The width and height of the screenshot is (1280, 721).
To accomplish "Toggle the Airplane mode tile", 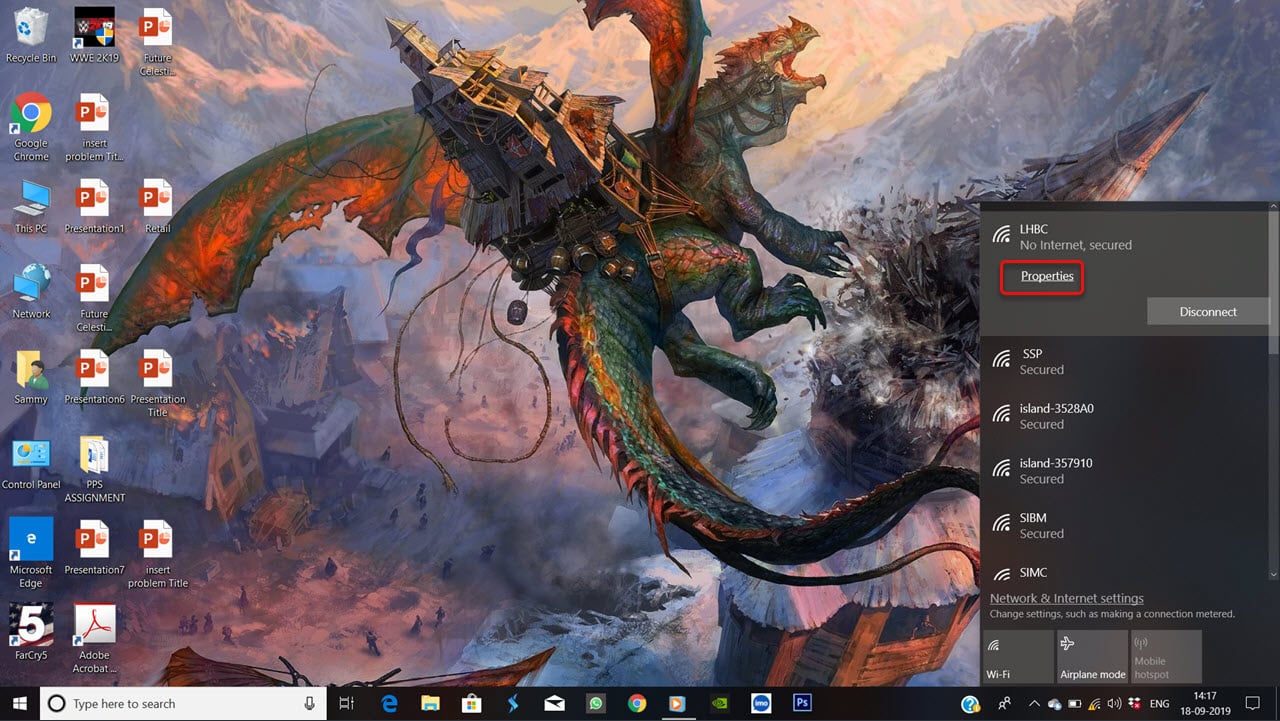I will point(1092,656).
